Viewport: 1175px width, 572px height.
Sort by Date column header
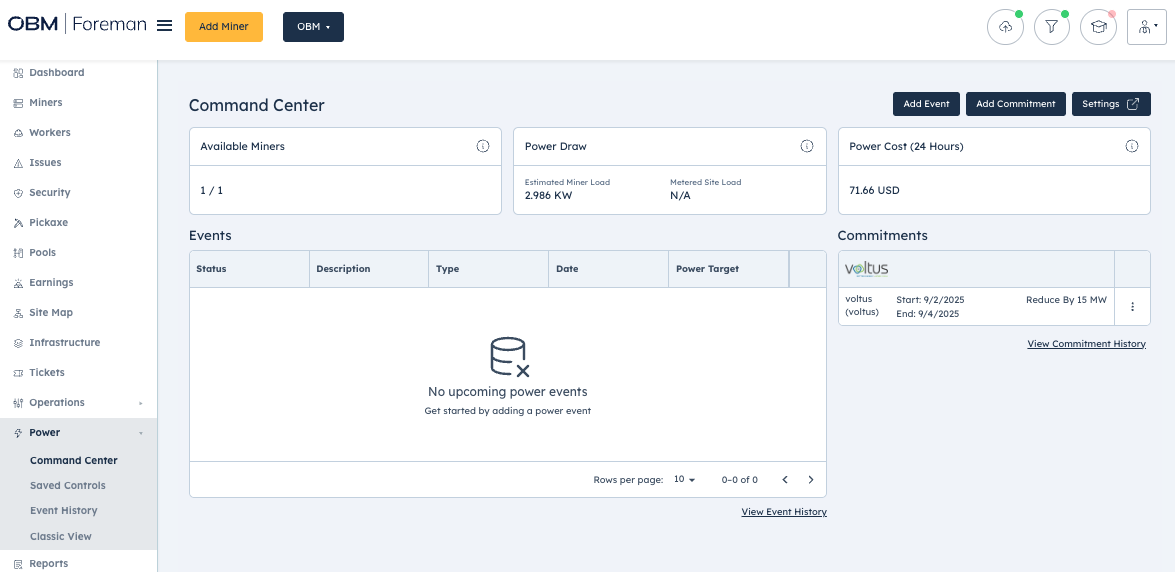[x=608, y=269]
